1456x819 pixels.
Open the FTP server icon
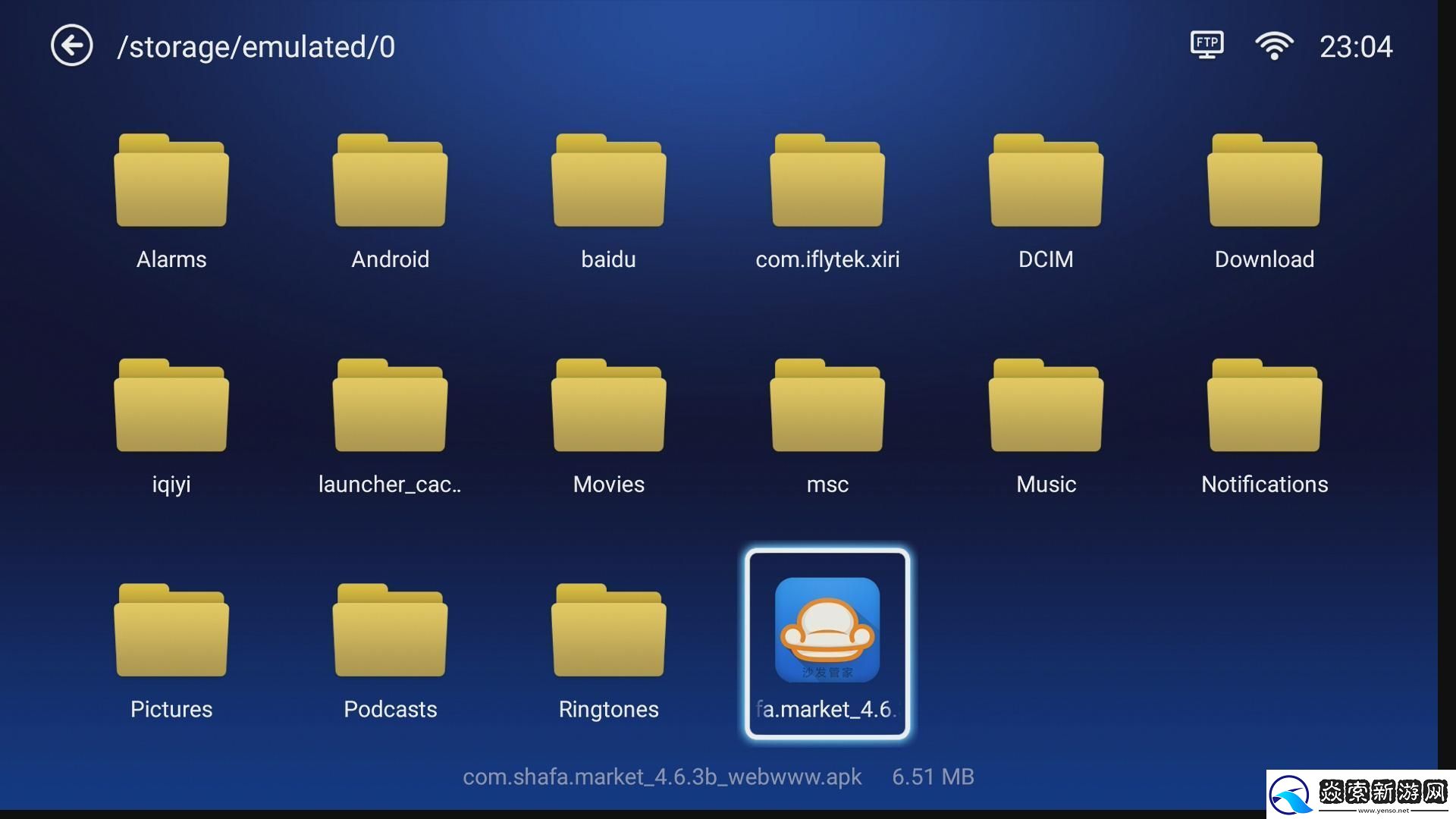pyautogui.click(x=1207, y=45)
